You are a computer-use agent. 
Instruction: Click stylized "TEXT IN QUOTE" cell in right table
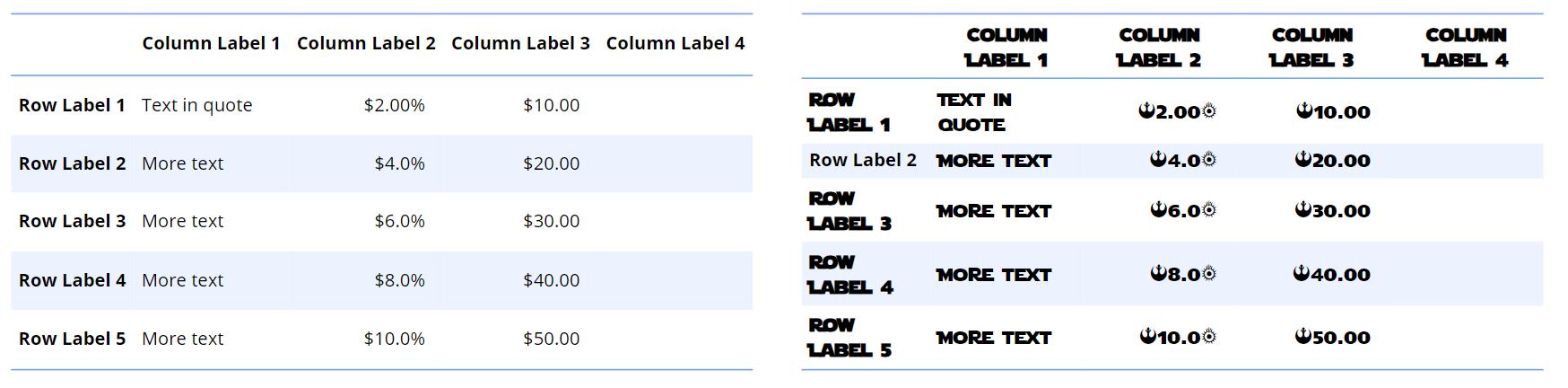coord(974,111)
